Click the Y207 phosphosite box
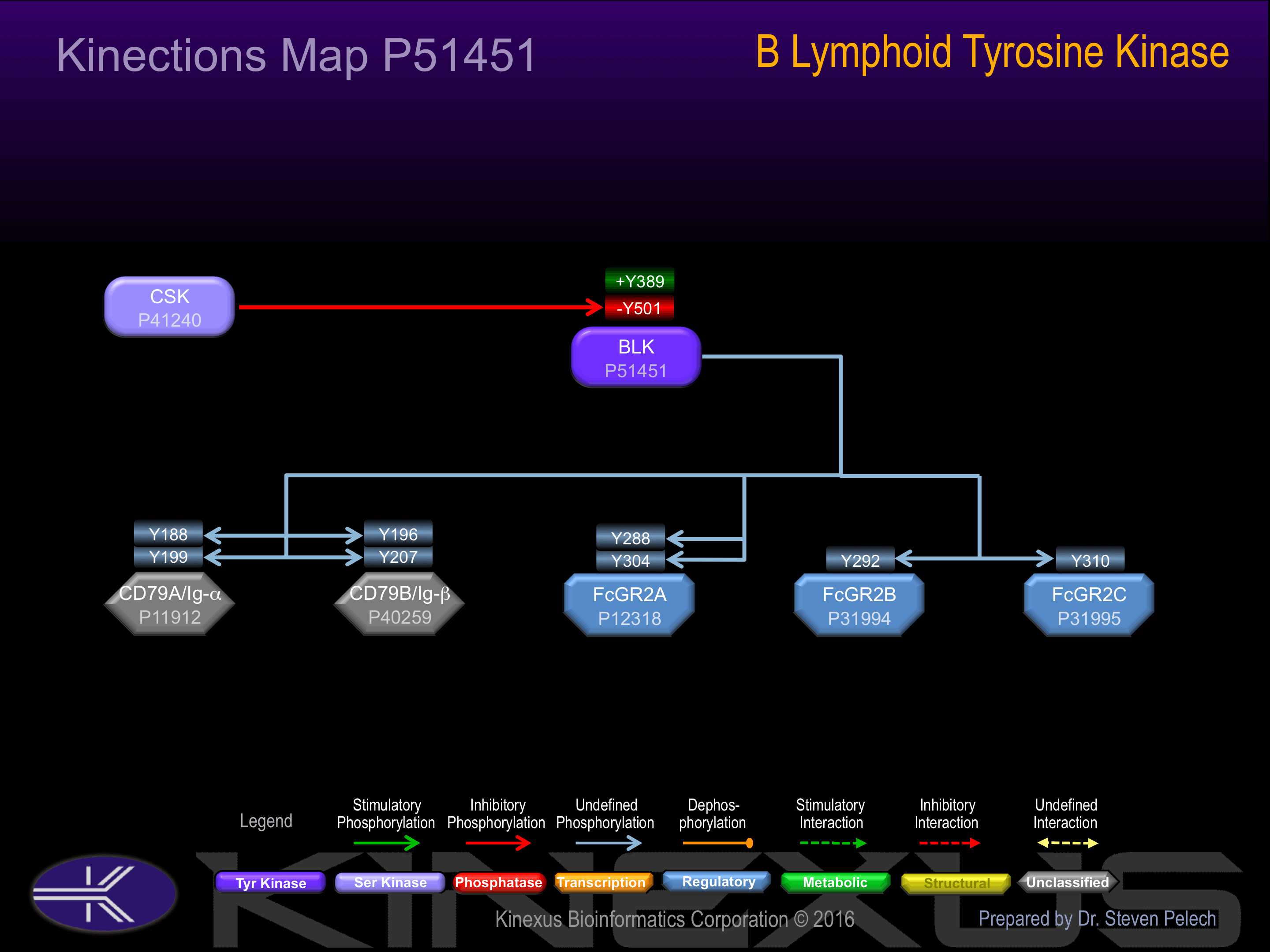Image resolution: width=1270 pixels, height=952 pixels. pos(399,557)
